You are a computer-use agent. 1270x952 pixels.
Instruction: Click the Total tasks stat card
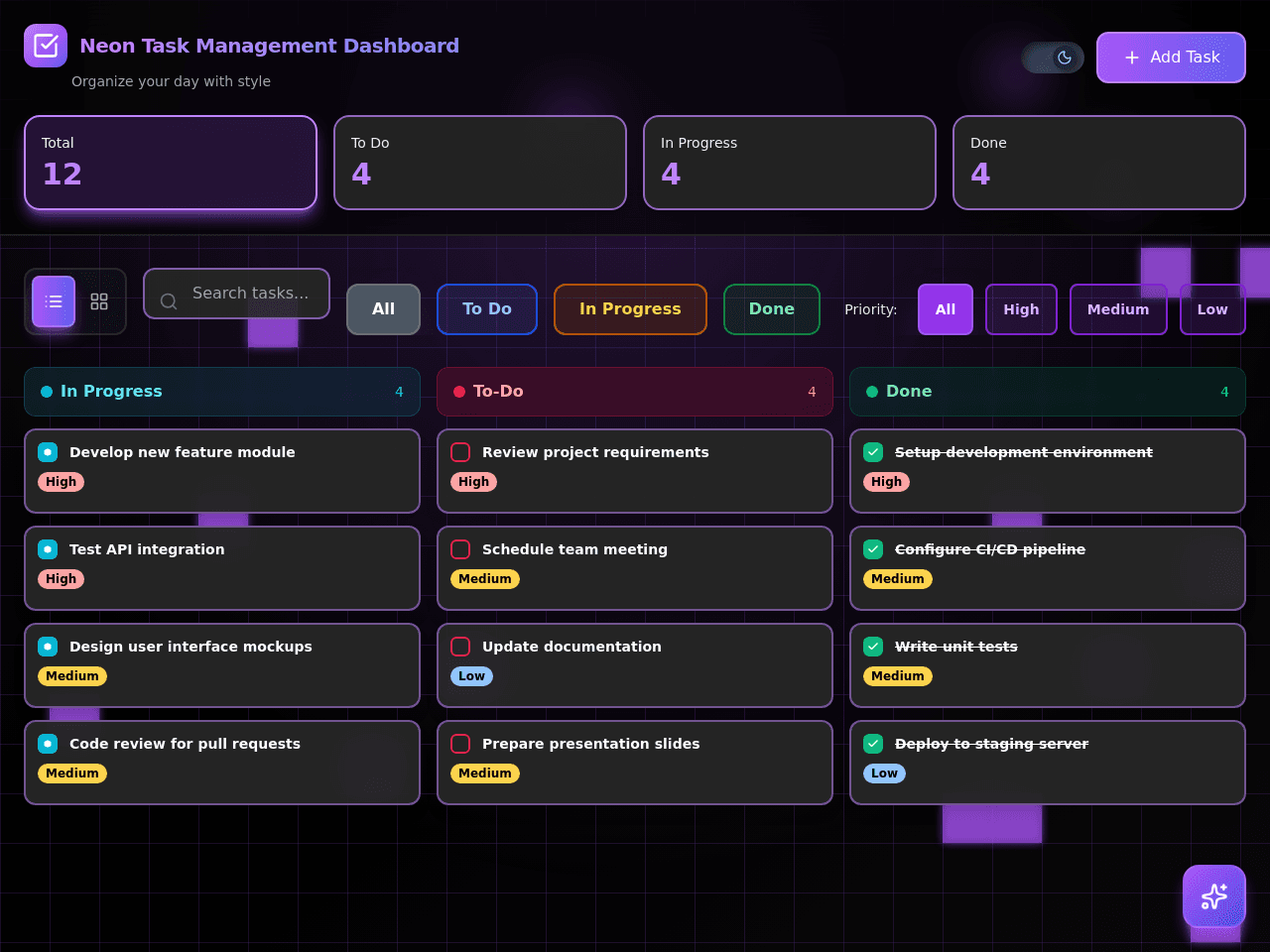[171, 163]
